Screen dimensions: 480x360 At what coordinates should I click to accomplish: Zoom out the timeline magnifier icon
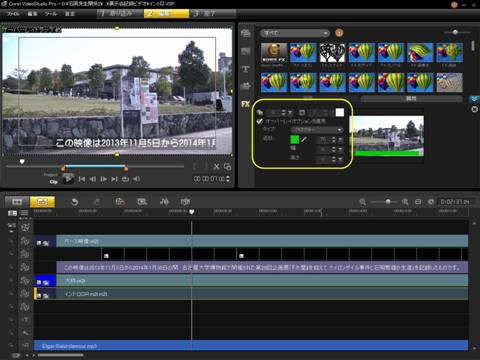tap(363, 202)
